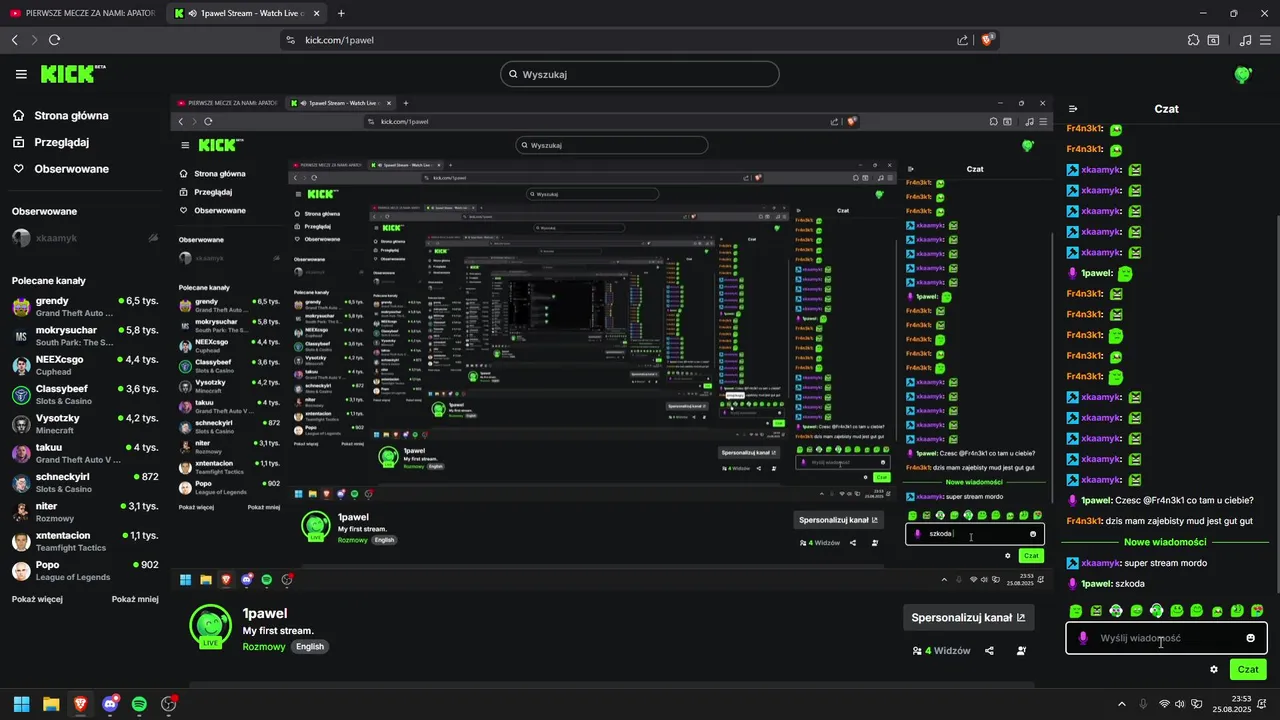Viewport: 1280px width, 720px height.
Task: Click the share icon below the stream
Action: [x=989, y=650]
